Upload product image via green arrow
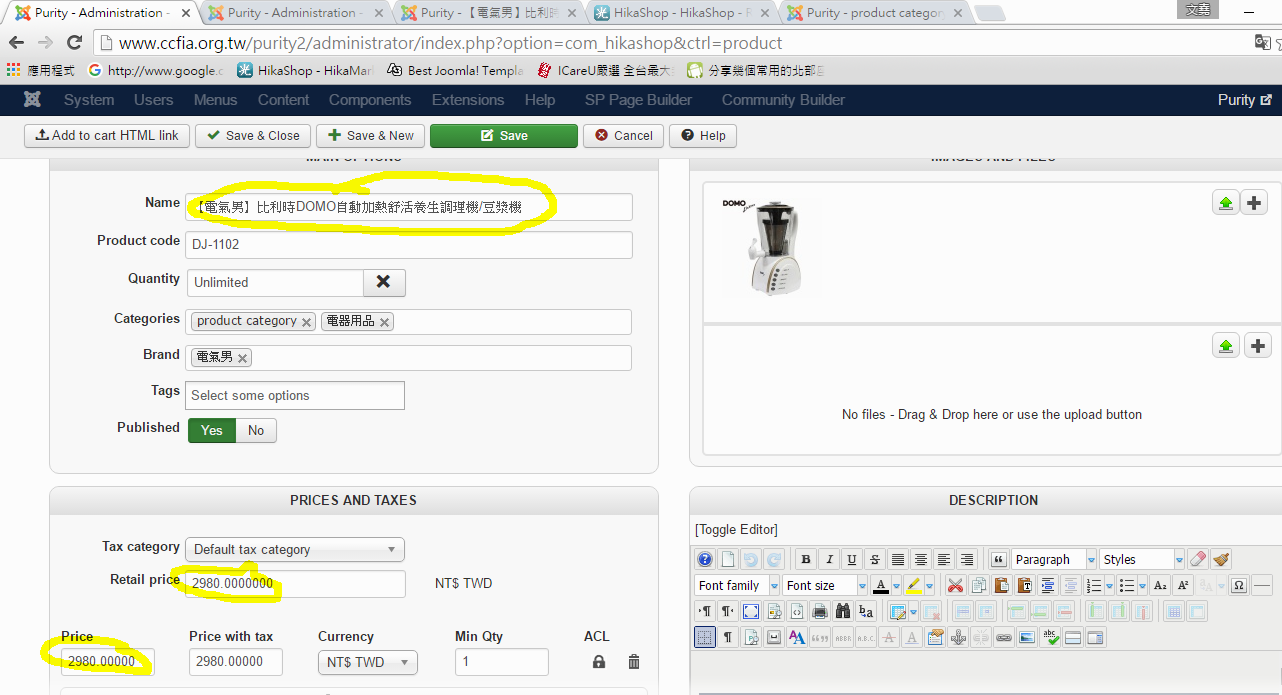This screenshot has width=1282, height=695. point(1226,203)
